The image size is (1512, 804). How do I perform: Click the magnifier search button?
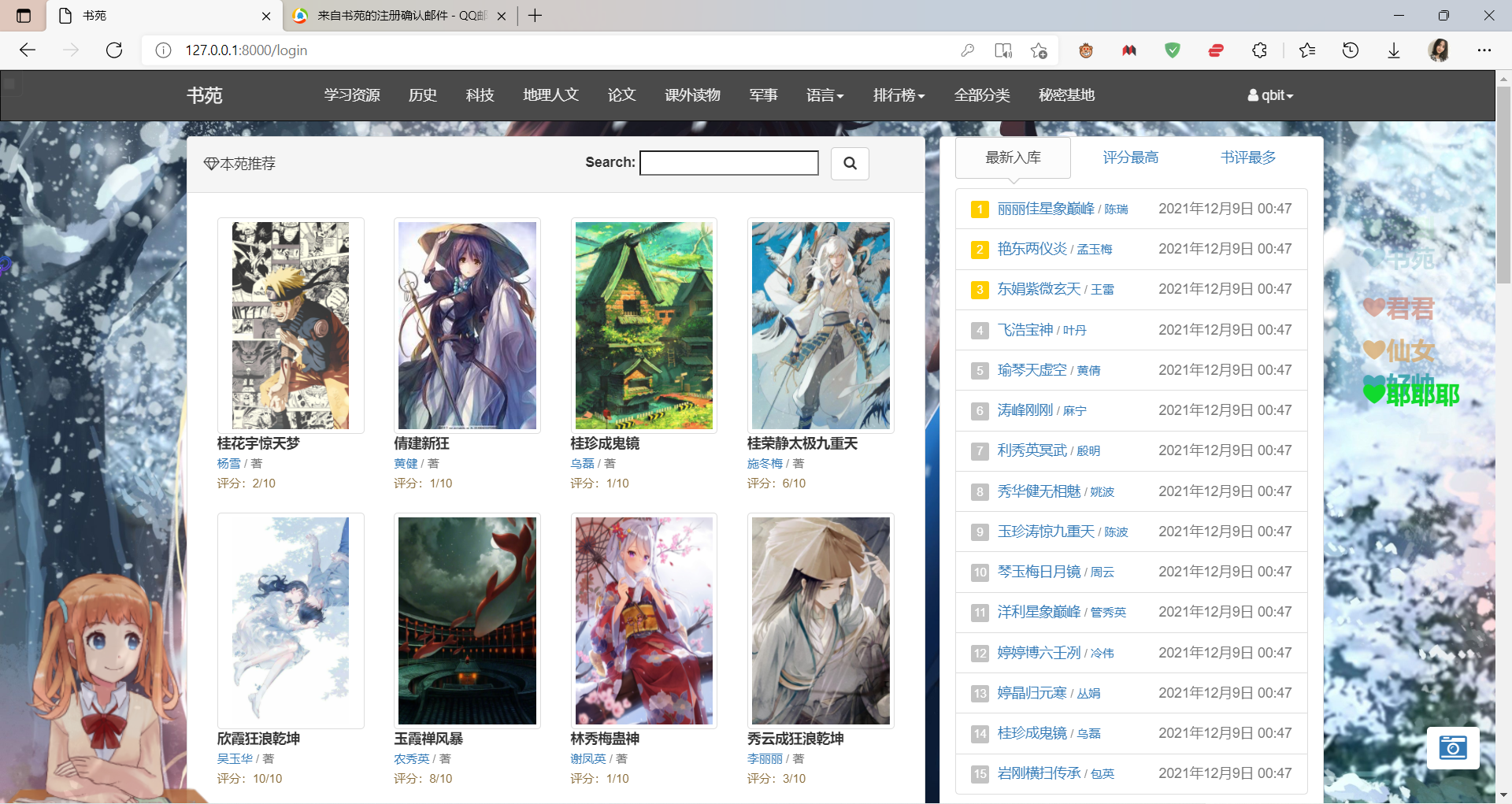(x=850, y=163)
